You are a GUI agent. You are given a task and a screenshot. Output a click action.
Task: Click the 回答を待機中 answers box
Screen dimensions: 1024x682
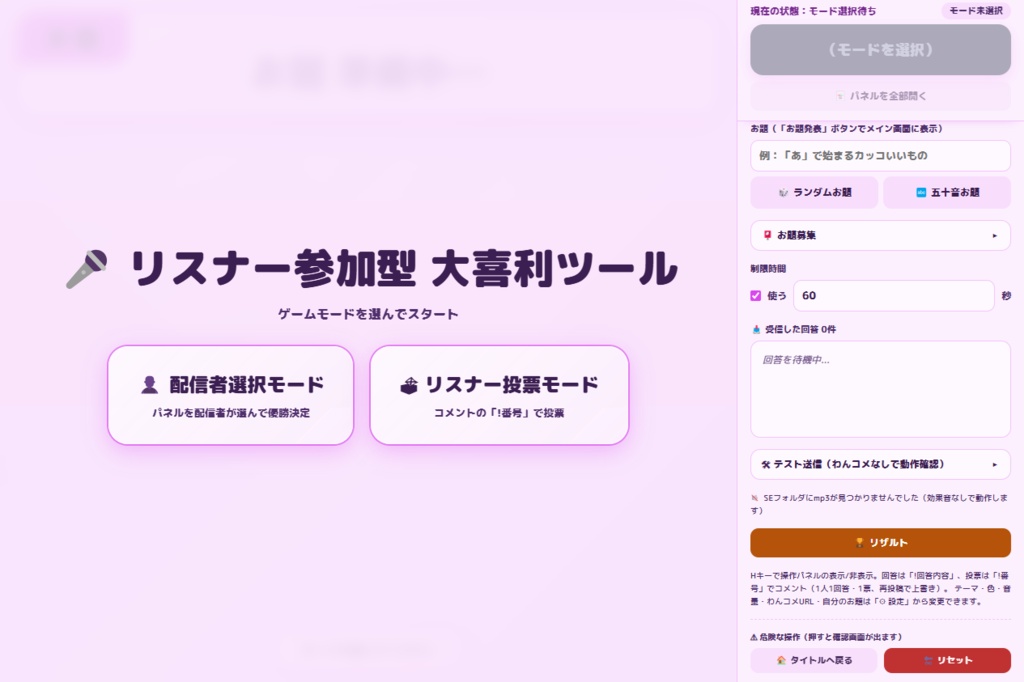880,389
